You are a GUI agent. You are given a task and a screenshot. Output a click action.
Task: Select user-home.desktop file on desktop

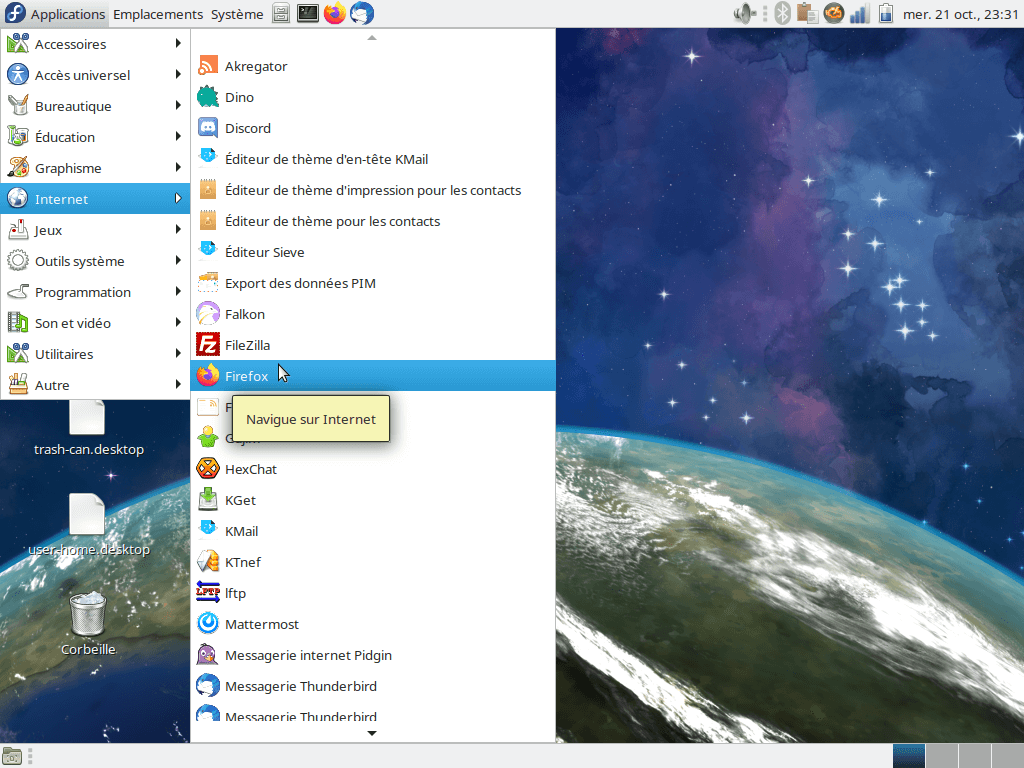tap(88, 525)
